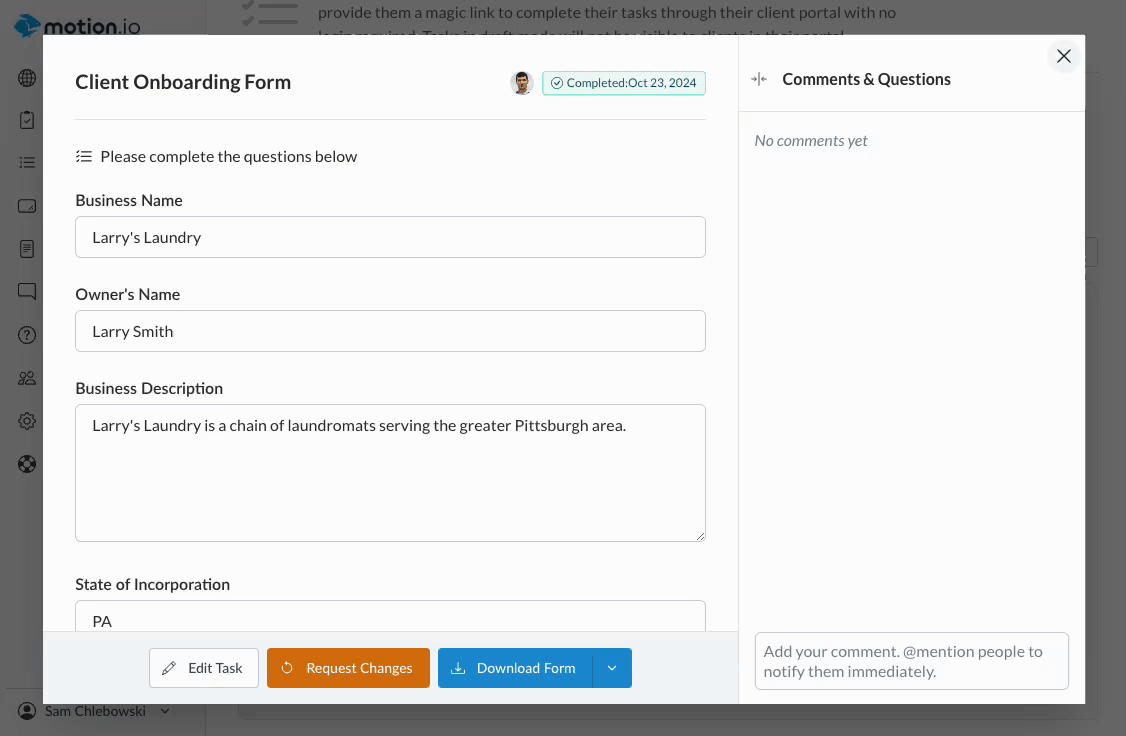1126x736 pixels.
Task: Click the Business Description text area
Action: point(390,473)
